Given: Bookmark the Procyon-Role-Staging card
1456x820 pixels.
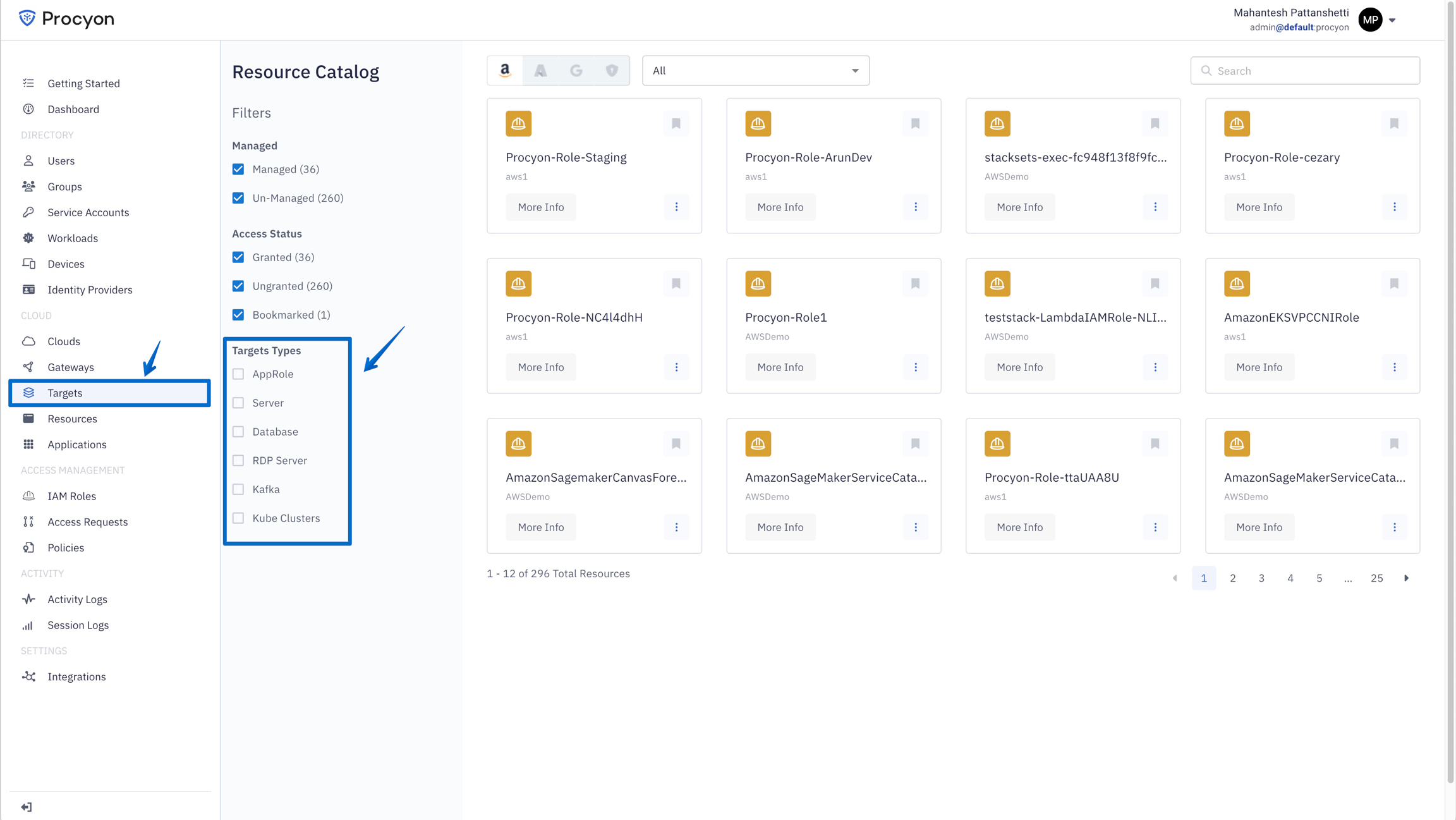Looking at the screenshot, I should click(676, 123).
